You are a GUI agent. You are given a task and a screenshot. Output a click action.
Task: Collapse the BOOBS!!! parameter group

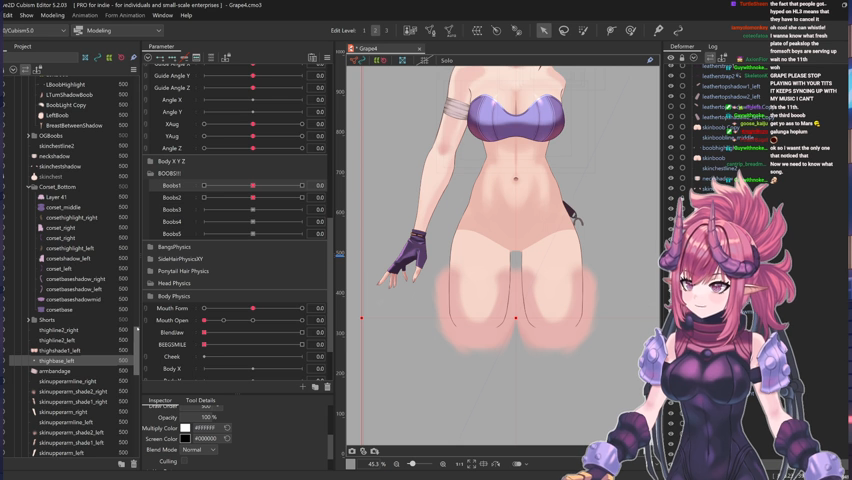(x=151, y=173)
